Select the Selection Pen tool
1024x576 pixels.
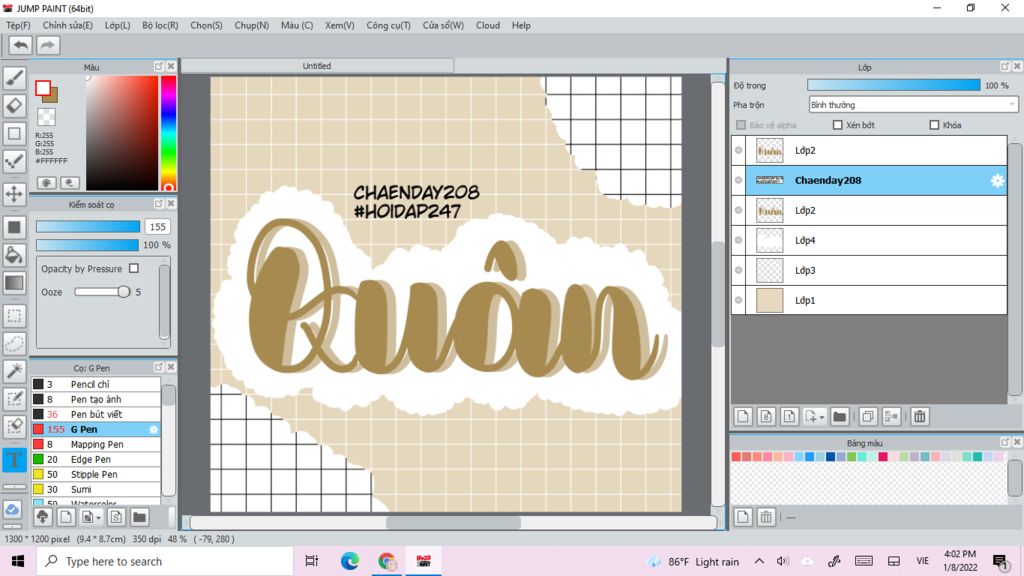point(14,399)
